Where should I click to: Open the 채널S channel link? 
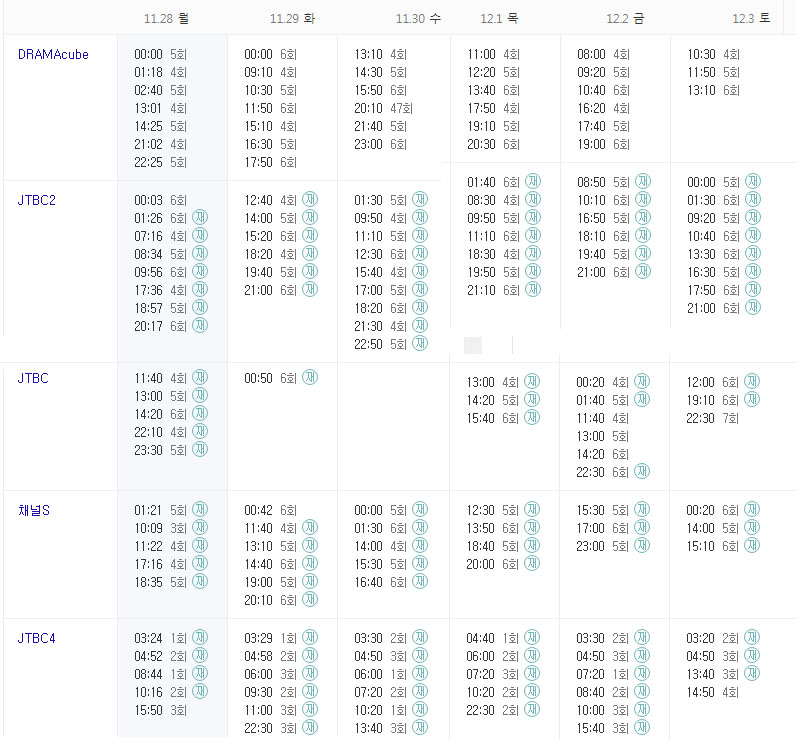[34, 510]
